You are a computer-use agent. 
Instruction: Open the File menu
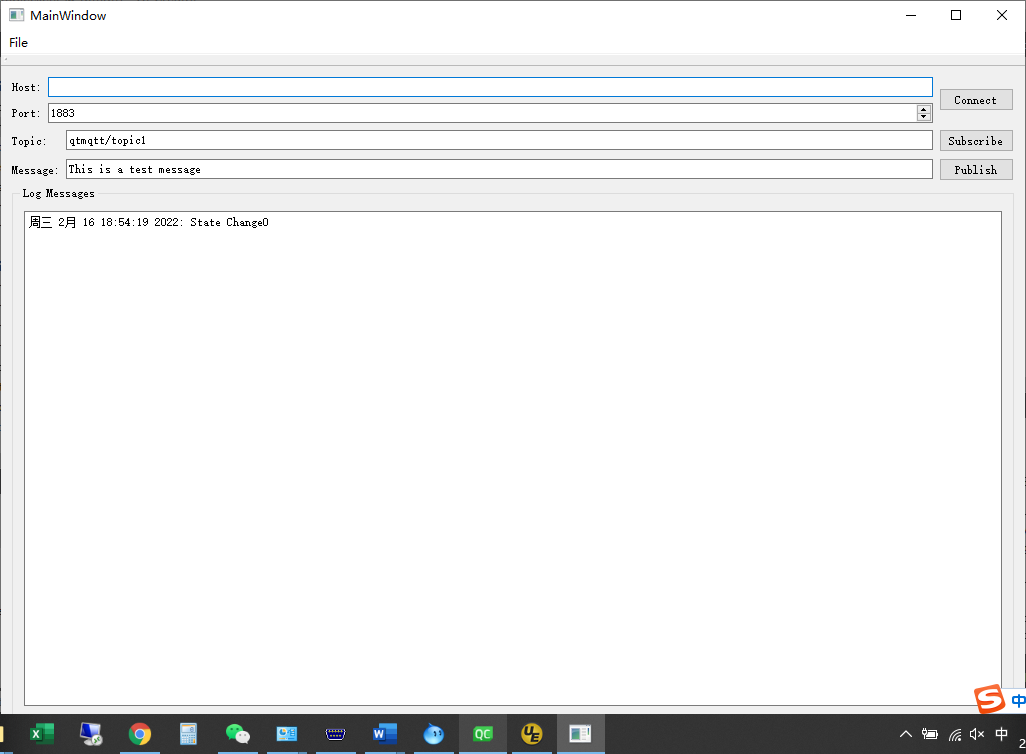pos(18,43)
